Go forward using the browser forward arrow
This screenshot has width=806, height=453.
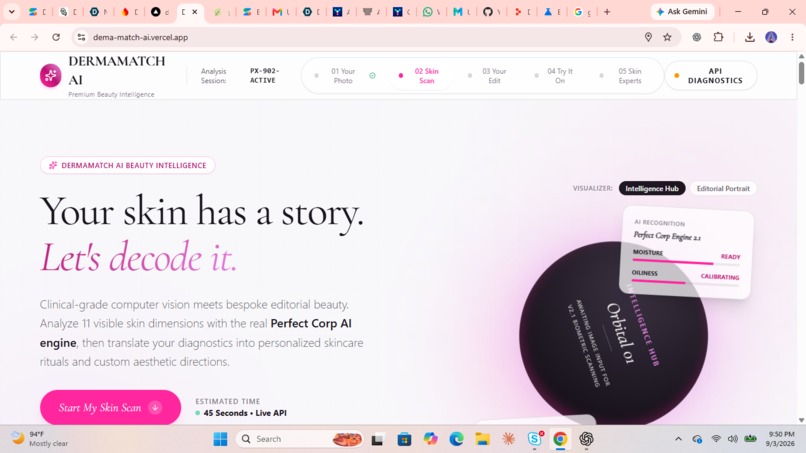point(34,37)
